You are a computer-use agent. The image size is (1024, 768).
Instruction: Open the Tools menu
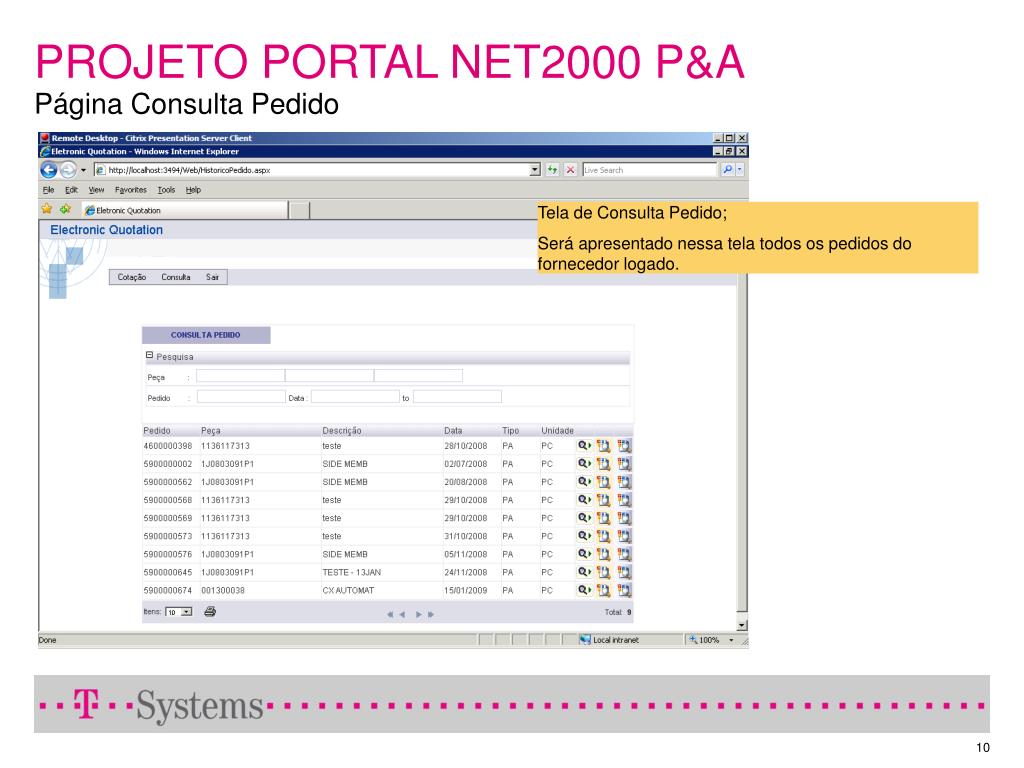coord(167,190)
